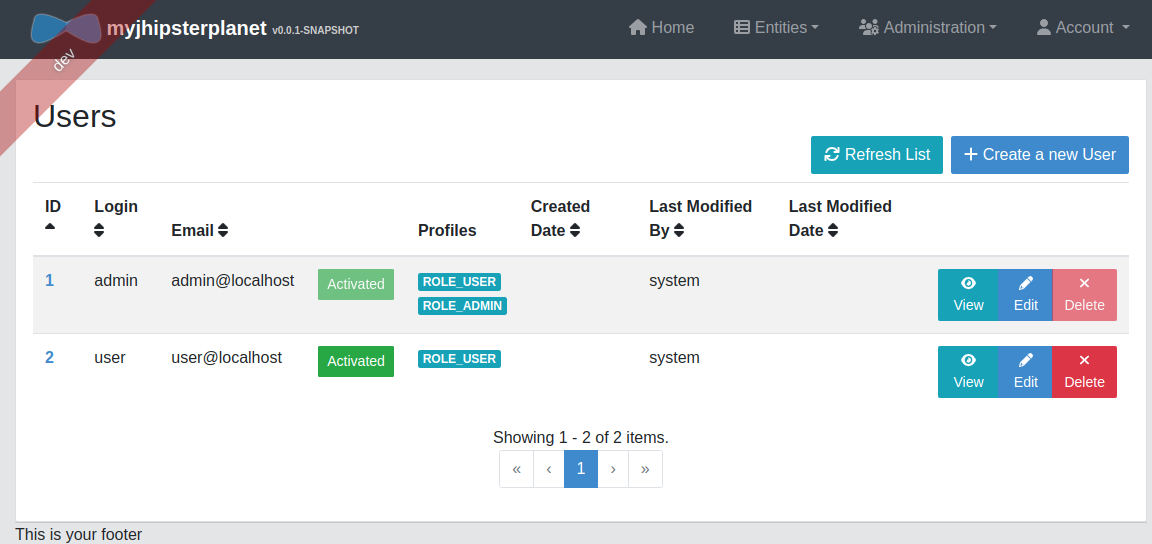
Task: Click the 'user' login cell
Action: (109, 357)
